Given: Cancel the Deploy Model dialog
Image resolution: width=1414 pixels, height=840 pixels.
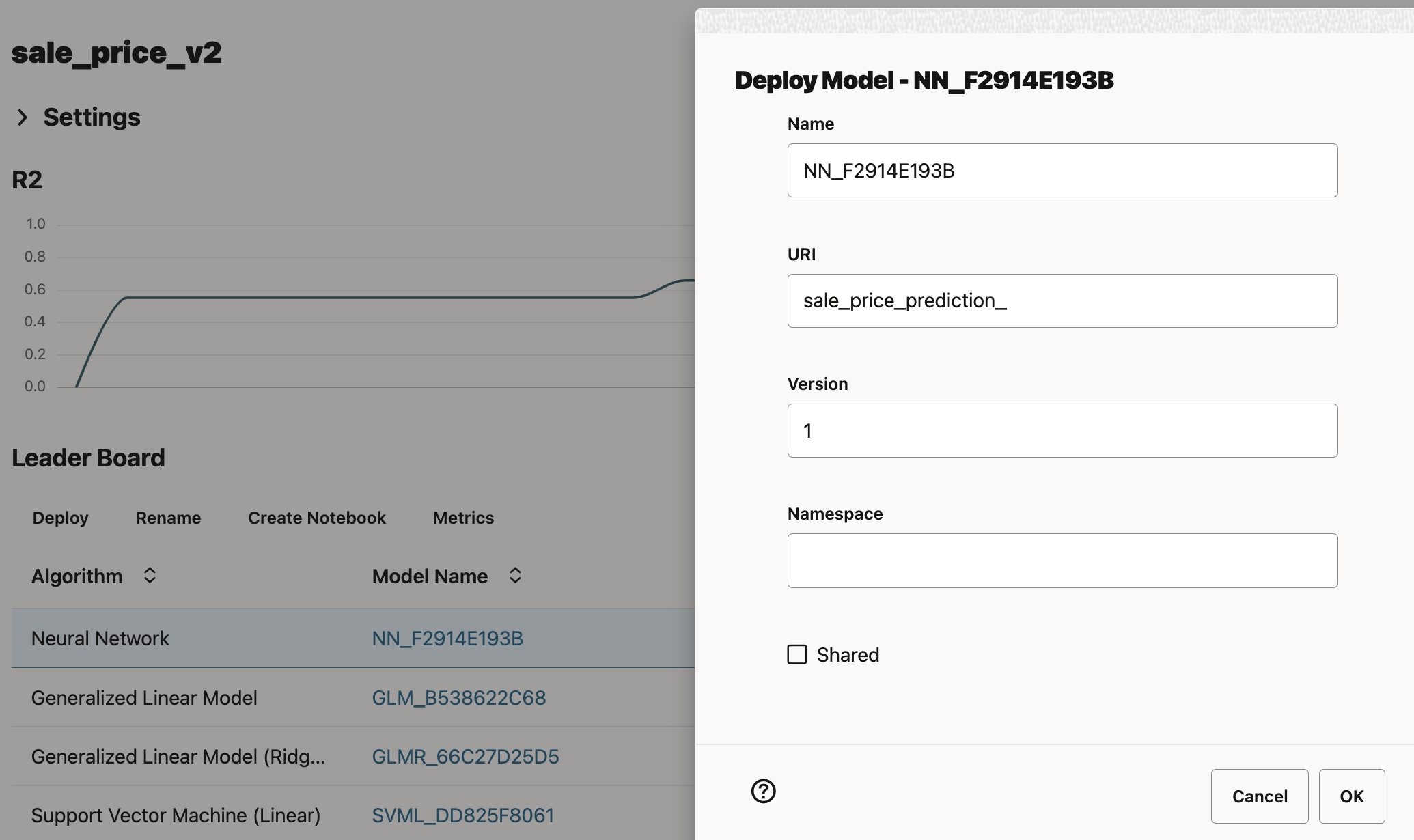Looking at the screenshot, I should tap(1259, 796).
